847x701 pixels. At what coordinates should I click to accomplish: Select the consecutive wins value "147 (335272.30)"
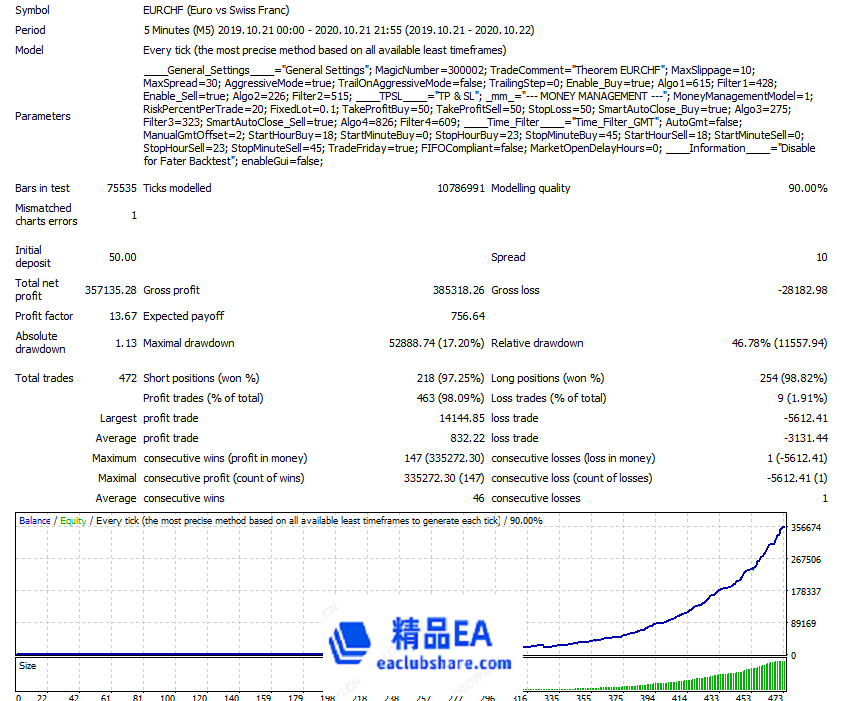point(444,459)
